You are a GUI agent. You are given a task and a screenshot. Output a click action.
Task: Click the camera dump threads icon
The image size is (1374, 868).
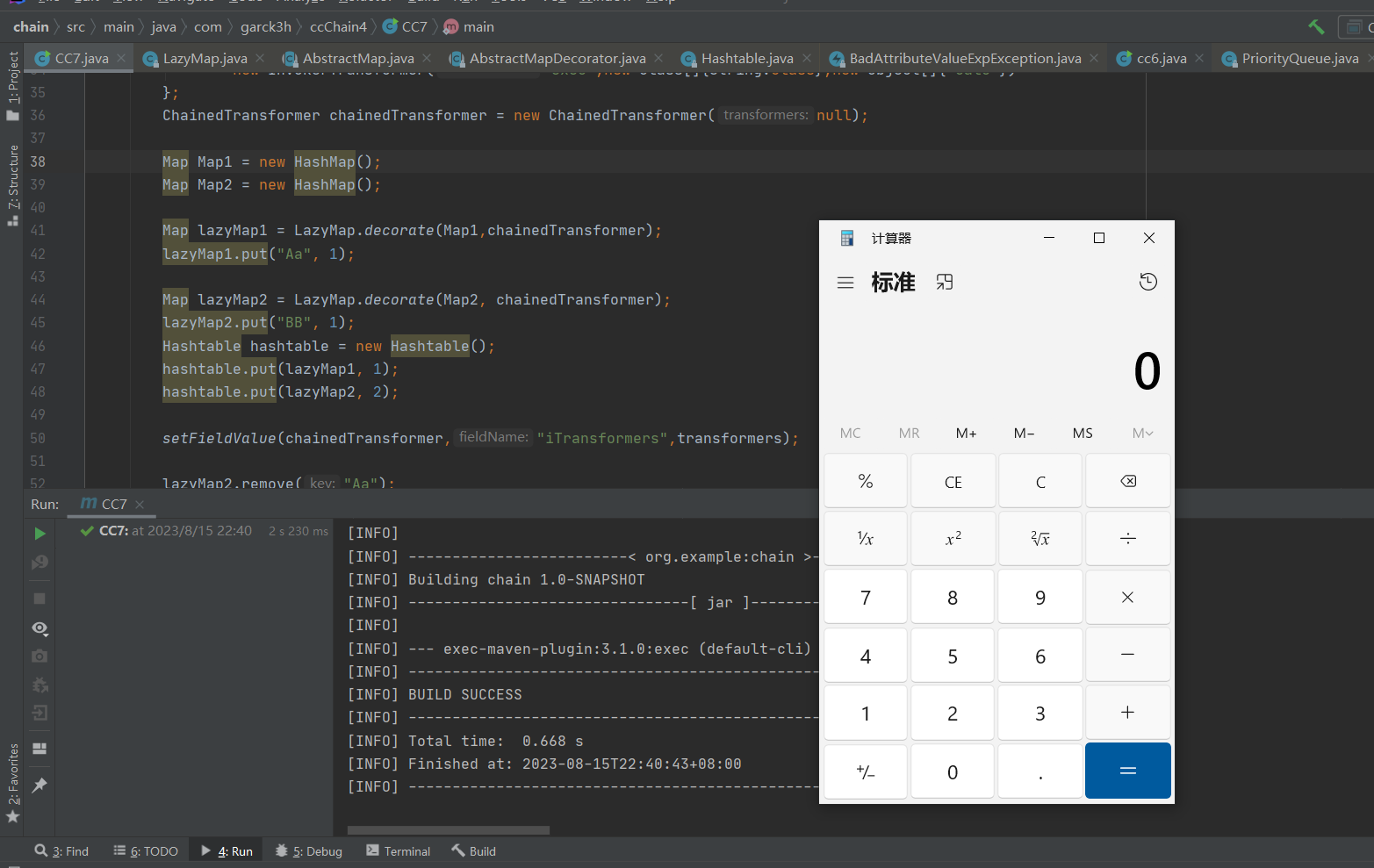pyautogui.click(x=40, y=656)
